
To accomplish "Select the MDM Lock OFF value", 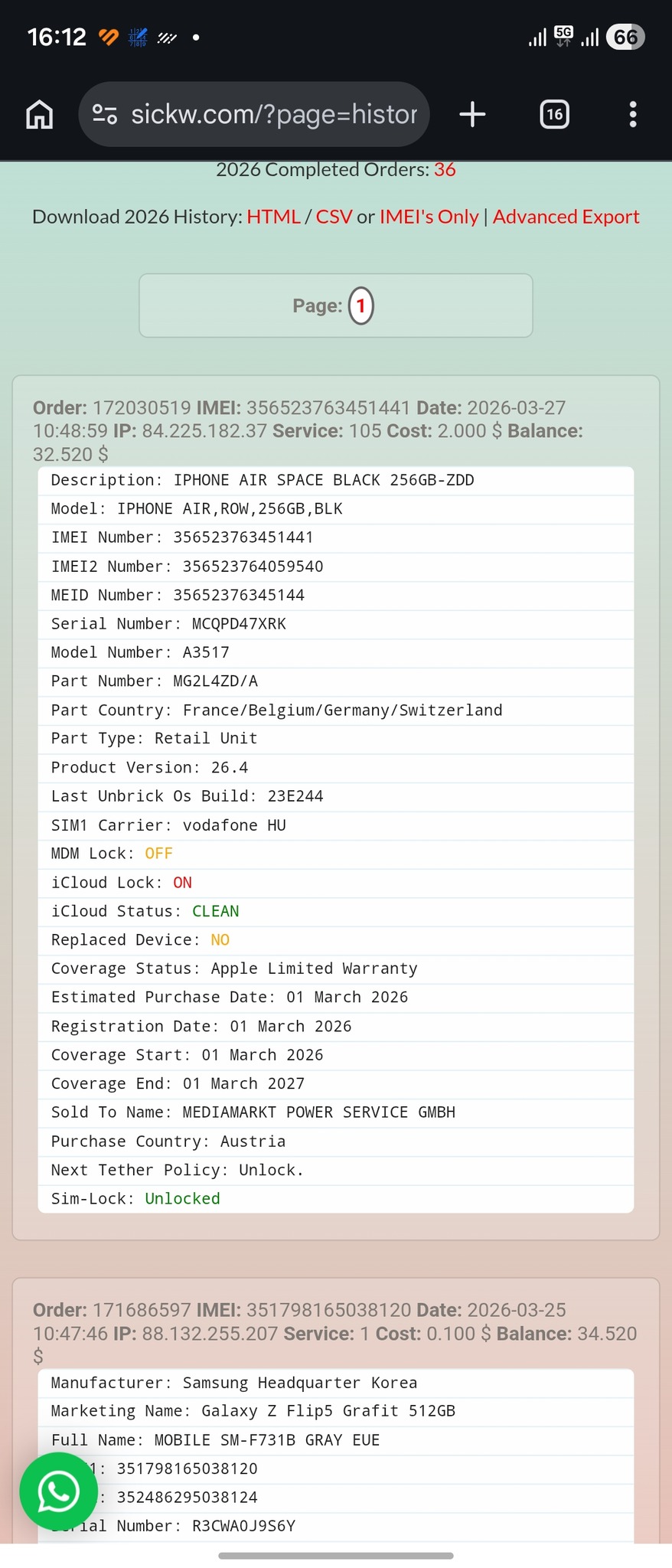I will point(158,854).
